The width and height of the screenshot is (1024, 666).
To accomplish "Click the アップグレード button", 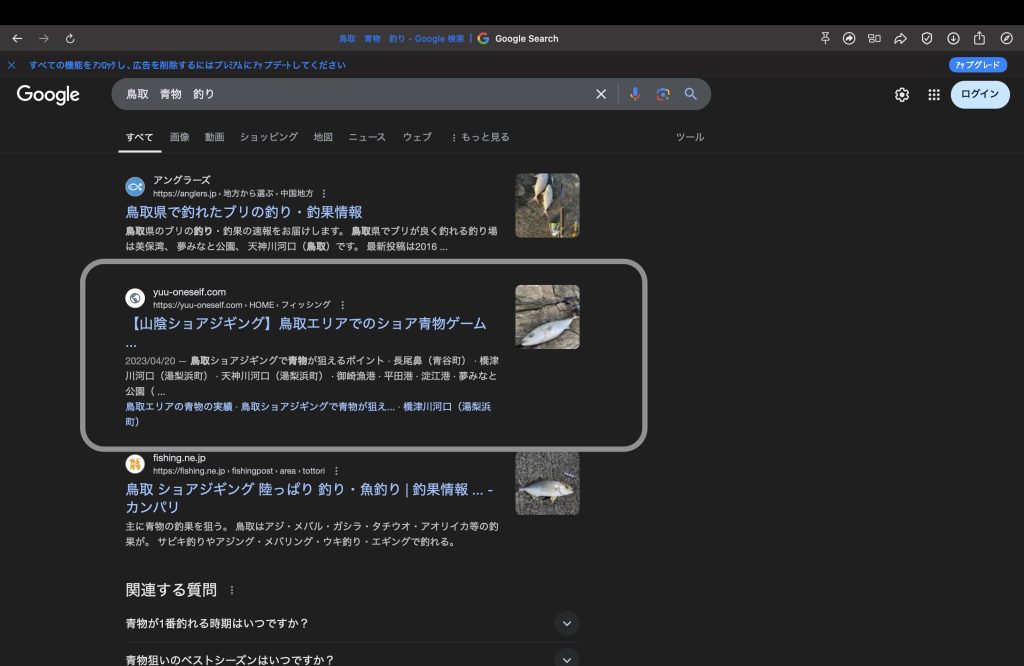I will click(978, 65).
